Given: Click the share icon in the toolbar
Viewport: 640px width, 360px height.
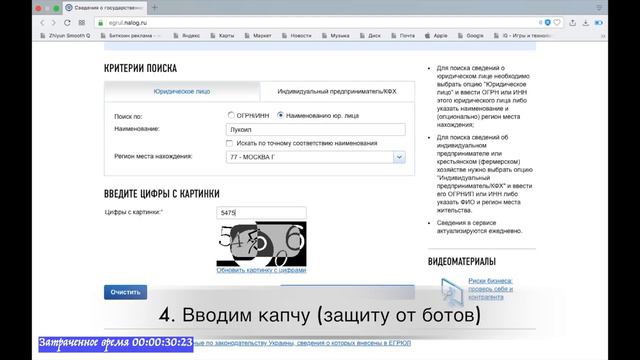Looking at the screenshot, I should click(572, 23).
